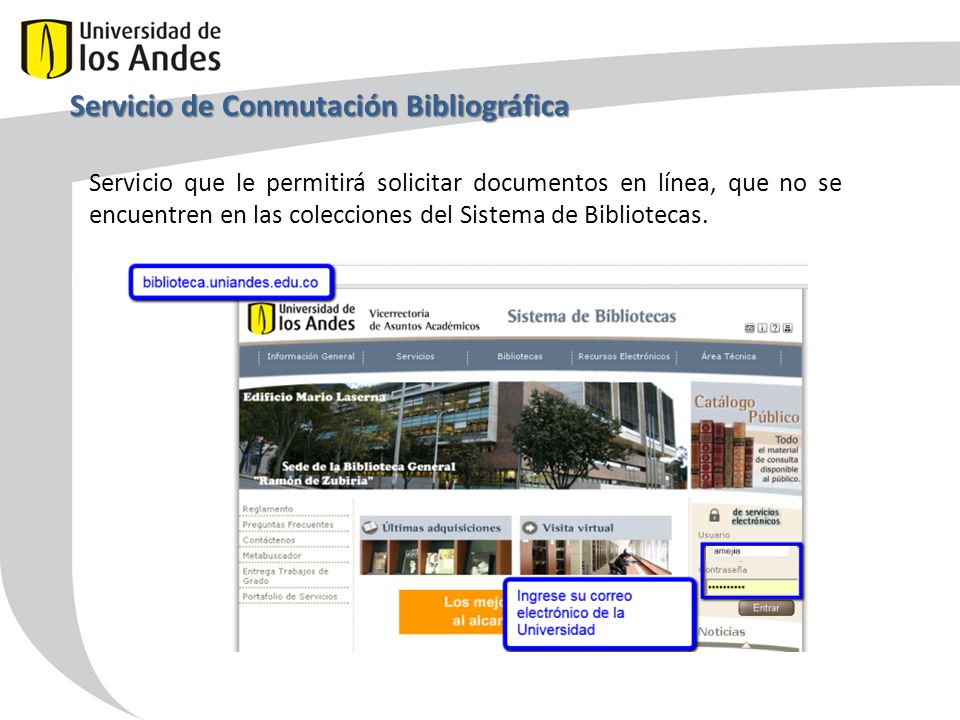
Task: Click the Universidad de los Andes website logo
Action: point(301,318)
